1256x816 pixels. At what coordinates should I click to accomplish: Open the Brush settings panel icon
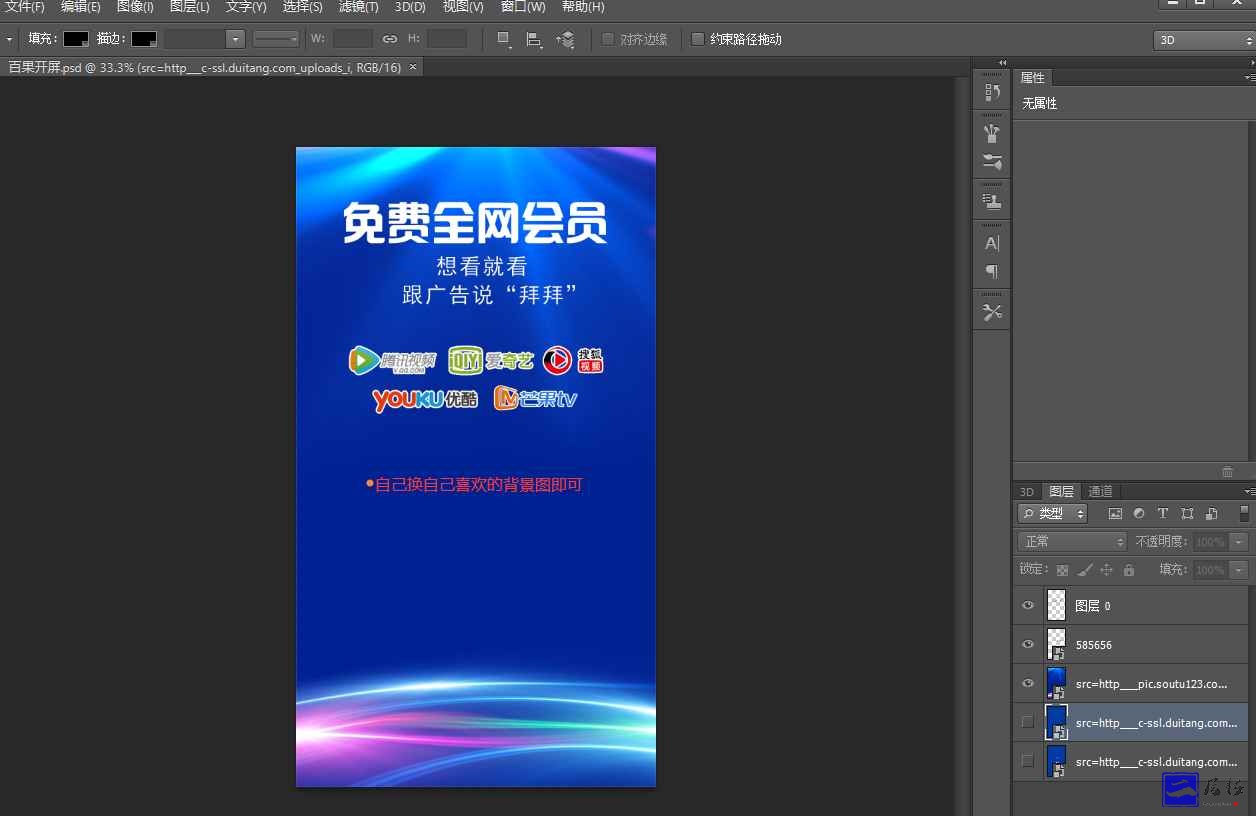tap(992, 162)
